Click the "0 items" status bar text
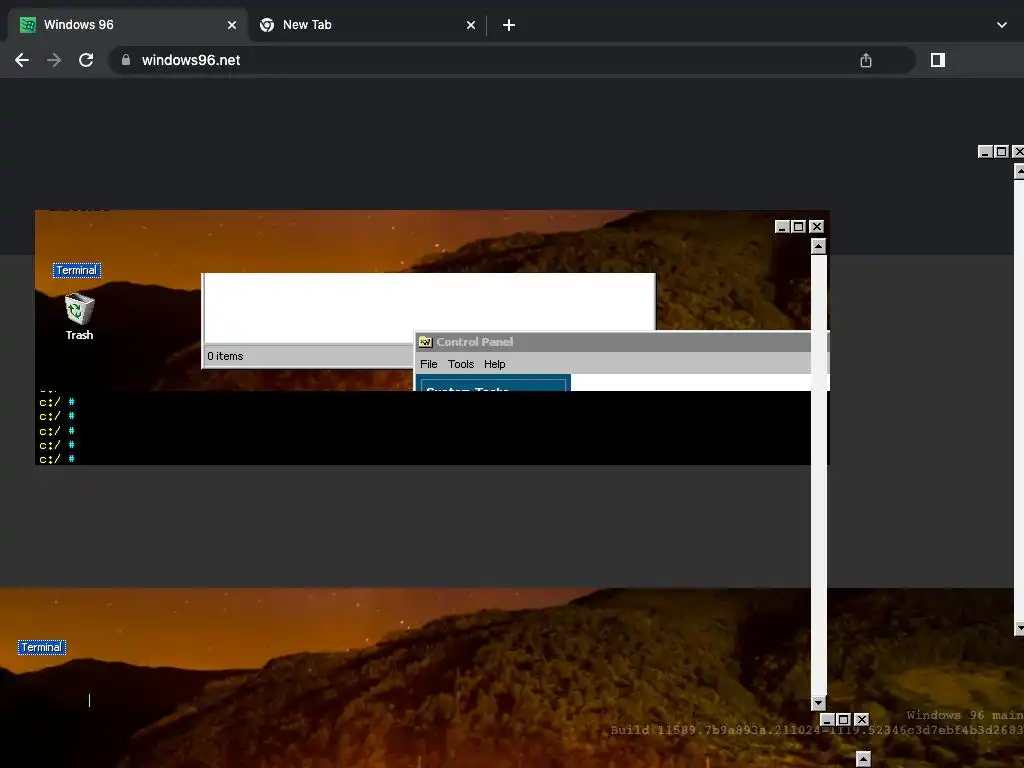 (225, 356)
